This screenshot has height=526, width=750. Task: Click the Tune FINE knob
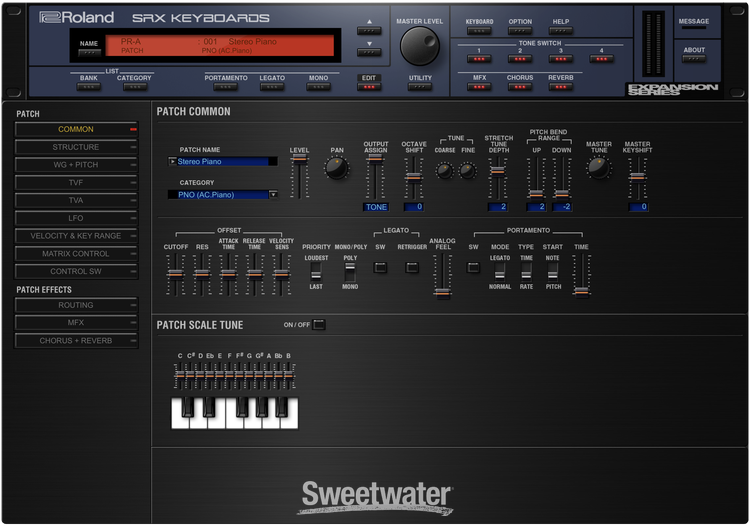click(467, 171)
